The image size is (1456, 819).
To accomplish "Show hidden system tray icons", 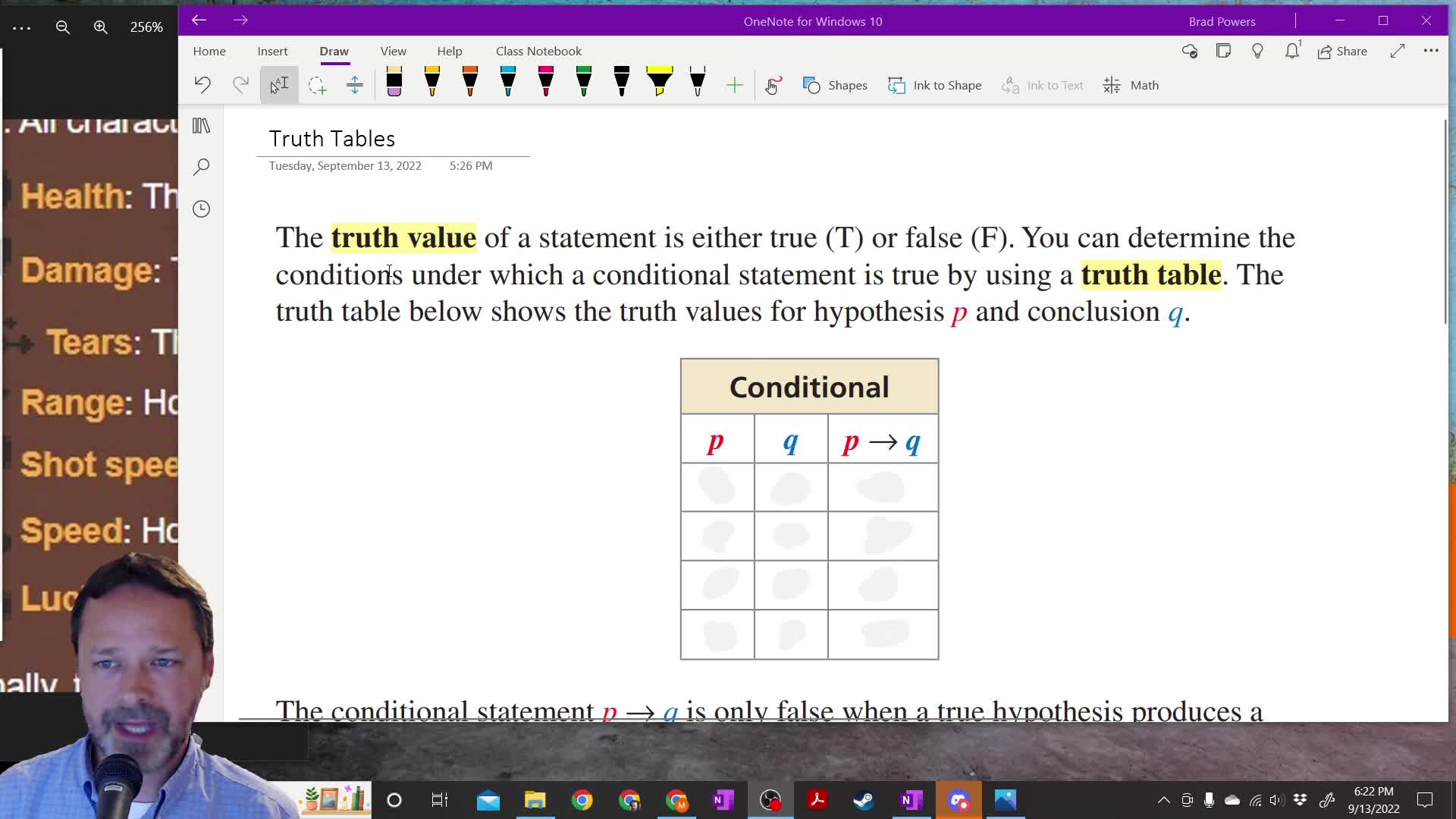I will tap(1163, 800).
